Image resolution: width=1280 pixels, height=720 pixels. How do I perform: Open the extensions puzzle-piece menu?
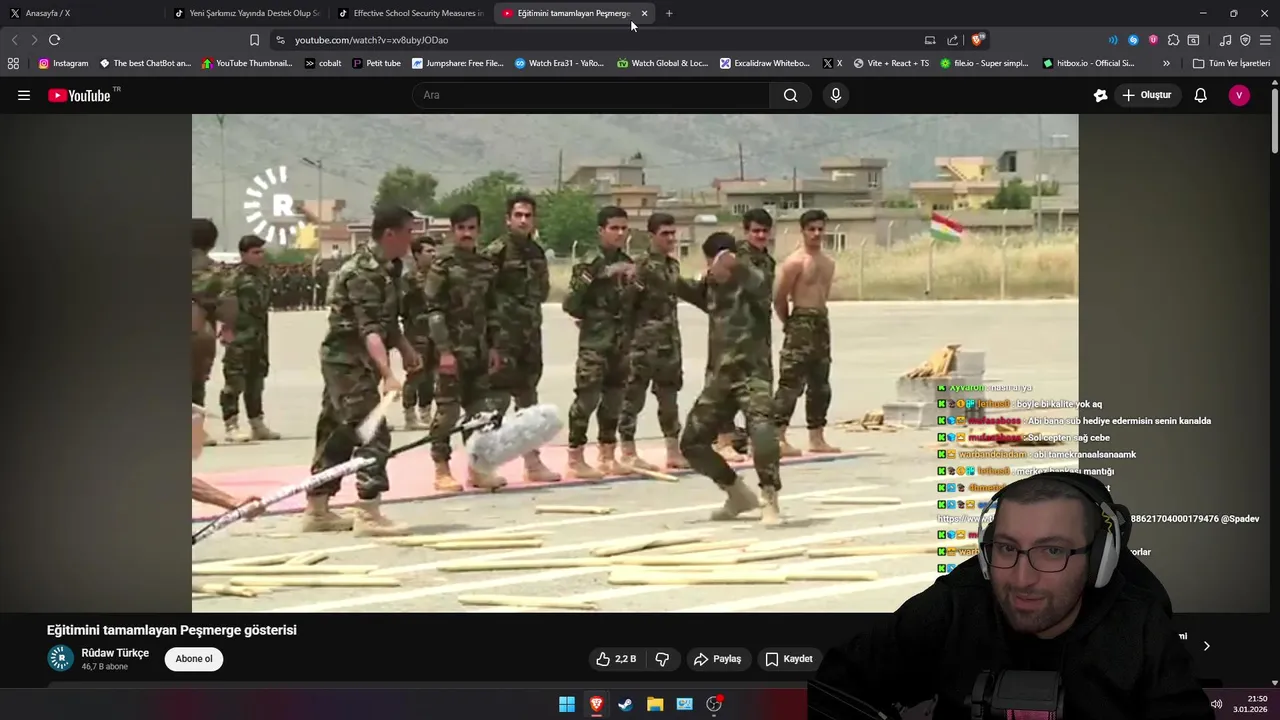tap(1173, 40)
